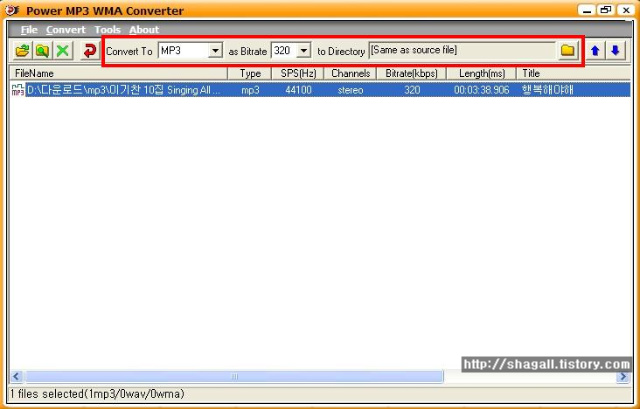This screenshot has width=640, height=409.
Task: Click the to Directory path field
Action: pos(462,51)
